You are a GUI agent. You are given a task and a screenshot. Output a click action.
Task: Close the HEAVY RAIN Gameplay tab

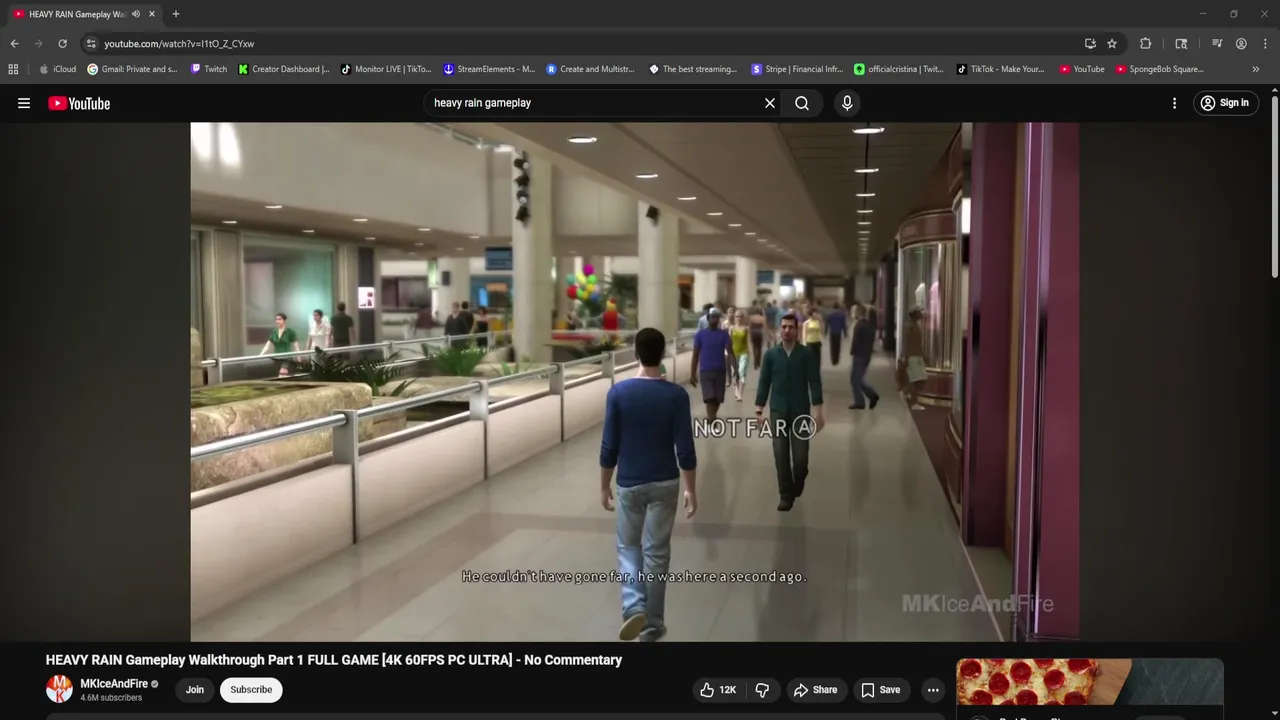152,14
